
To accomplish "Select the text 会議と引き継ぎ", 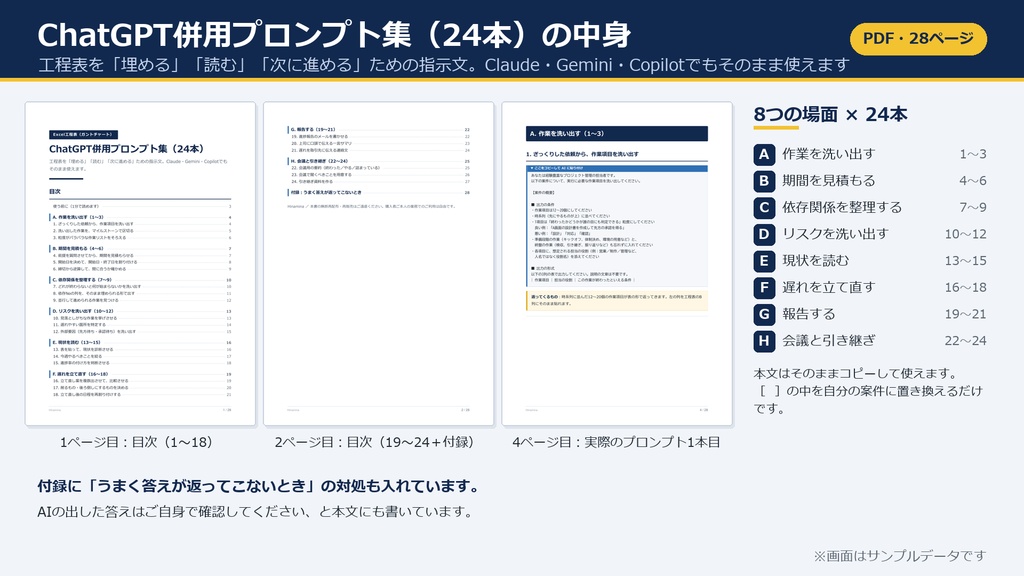I will click(x=829, y=340).
